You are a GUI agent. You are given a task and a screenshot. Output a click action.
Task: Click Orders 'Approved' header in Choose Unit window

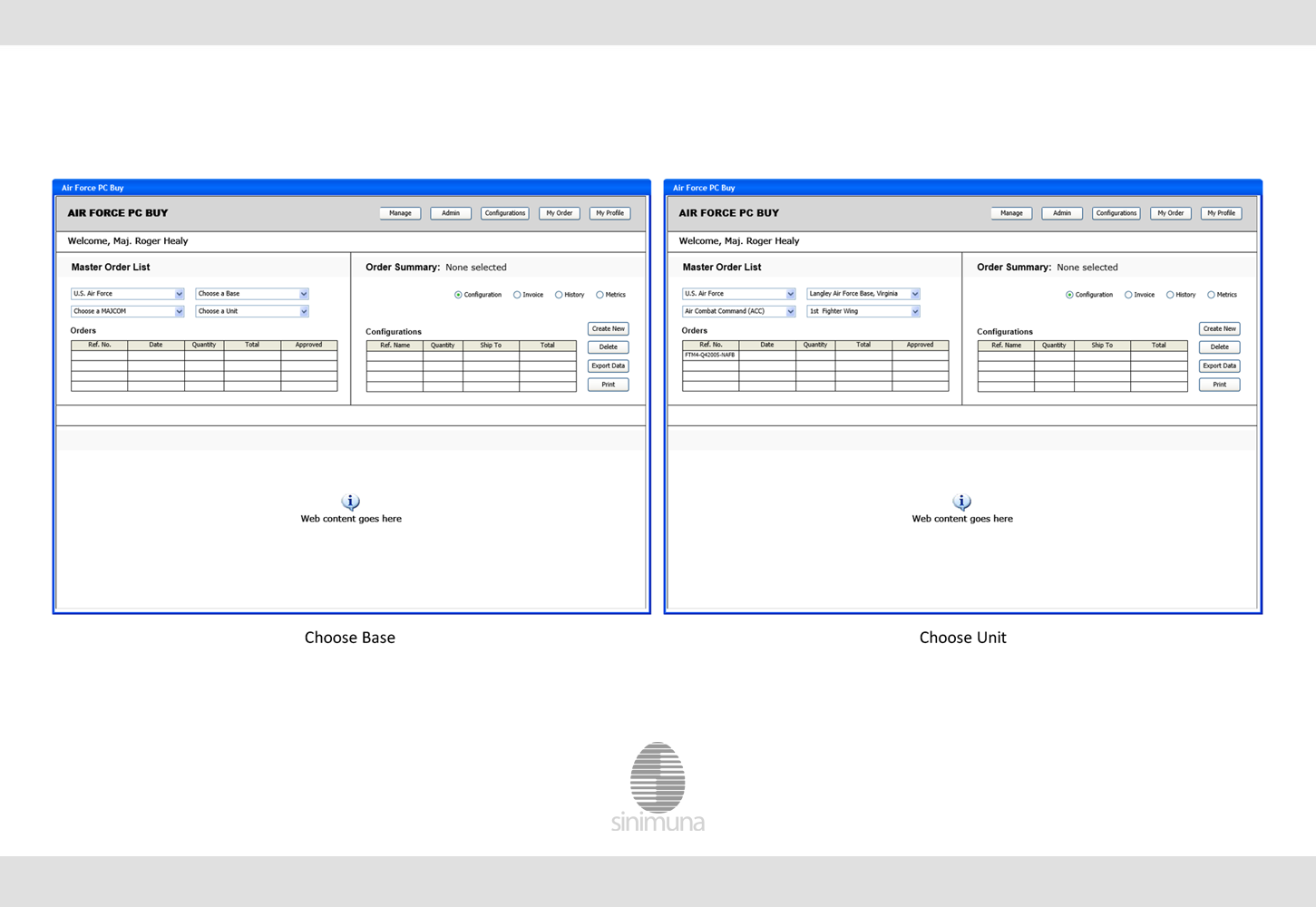tap(920, 345)
